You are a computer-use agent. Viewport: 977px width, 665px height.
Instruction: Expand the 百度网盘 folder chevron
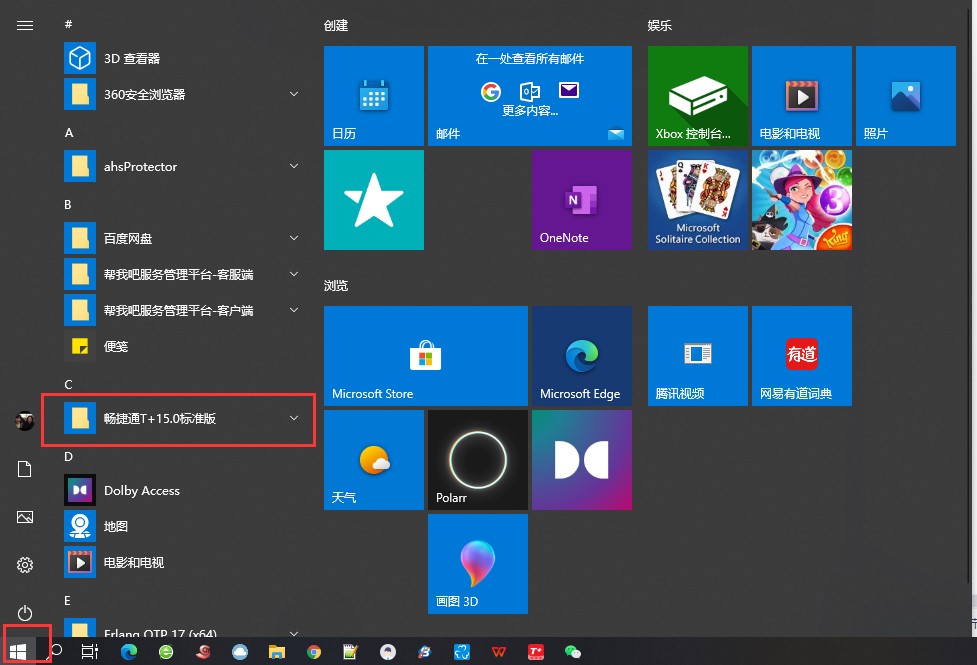coord(293,238)
